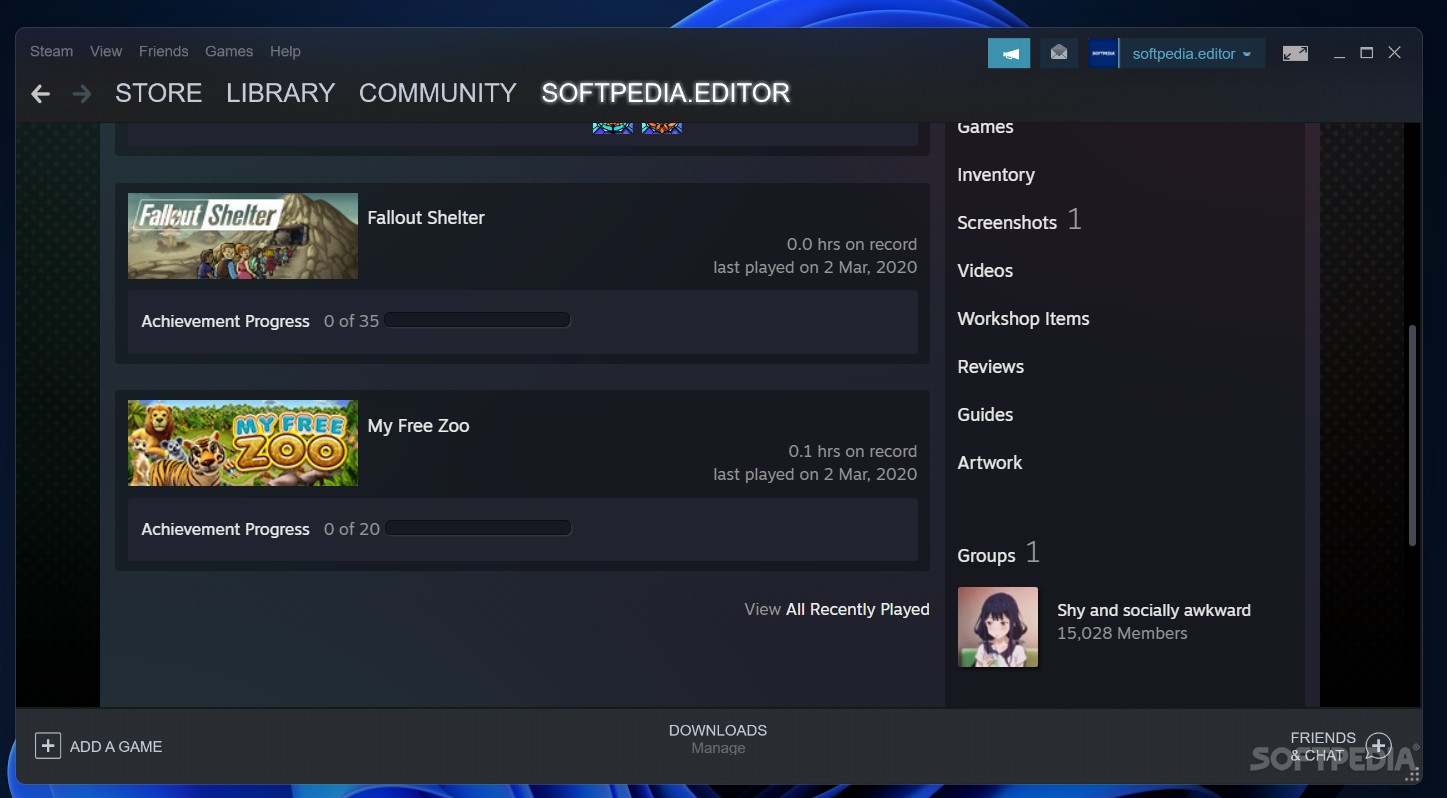1447x798 pixels.
Task: Open the Guides profile link
Action: click(x=985, y=415)
